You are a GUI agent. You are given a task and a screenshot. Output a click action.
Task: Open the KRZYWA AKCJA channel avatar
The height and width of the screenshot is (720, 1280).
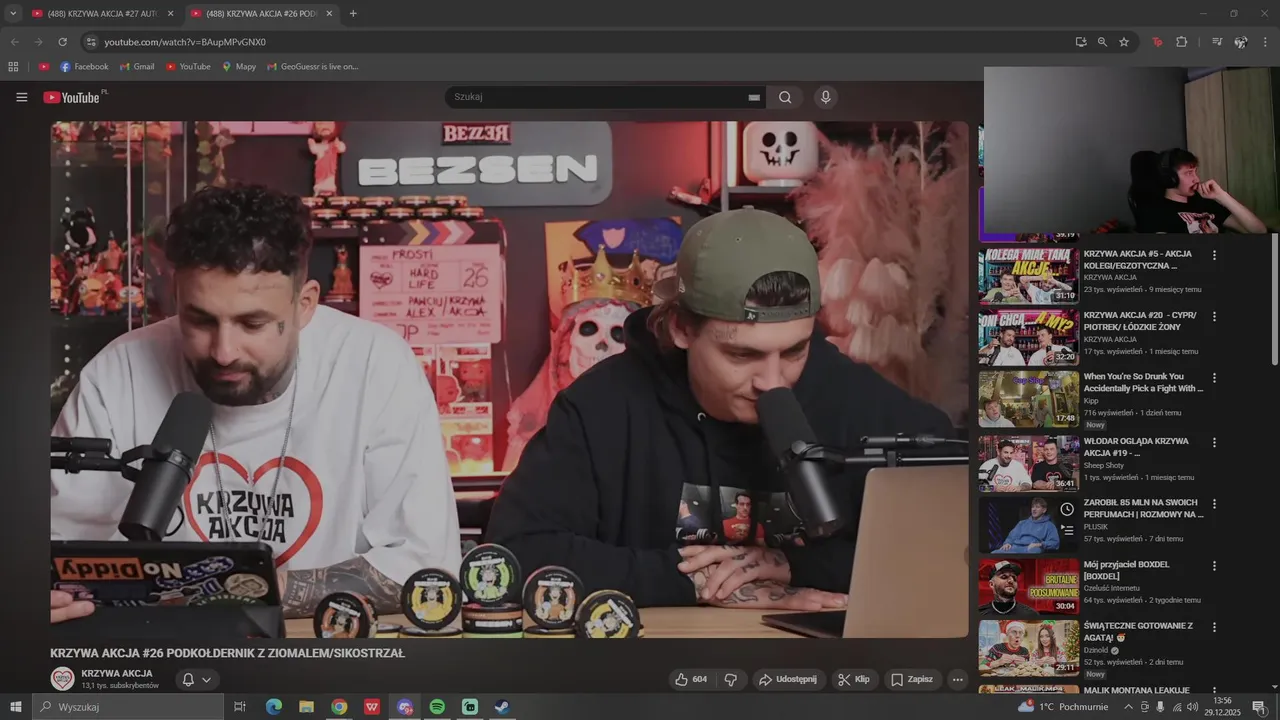click(x=63, y=679)
